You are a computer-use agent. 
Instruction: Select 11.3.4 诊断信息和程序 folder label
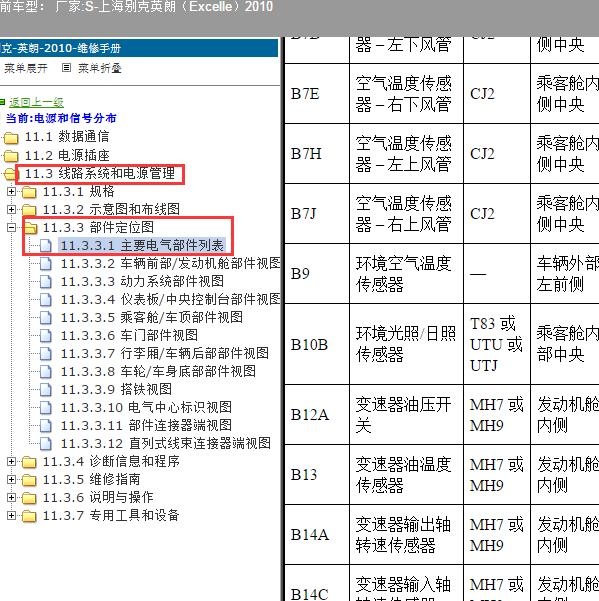pos(111,461)
